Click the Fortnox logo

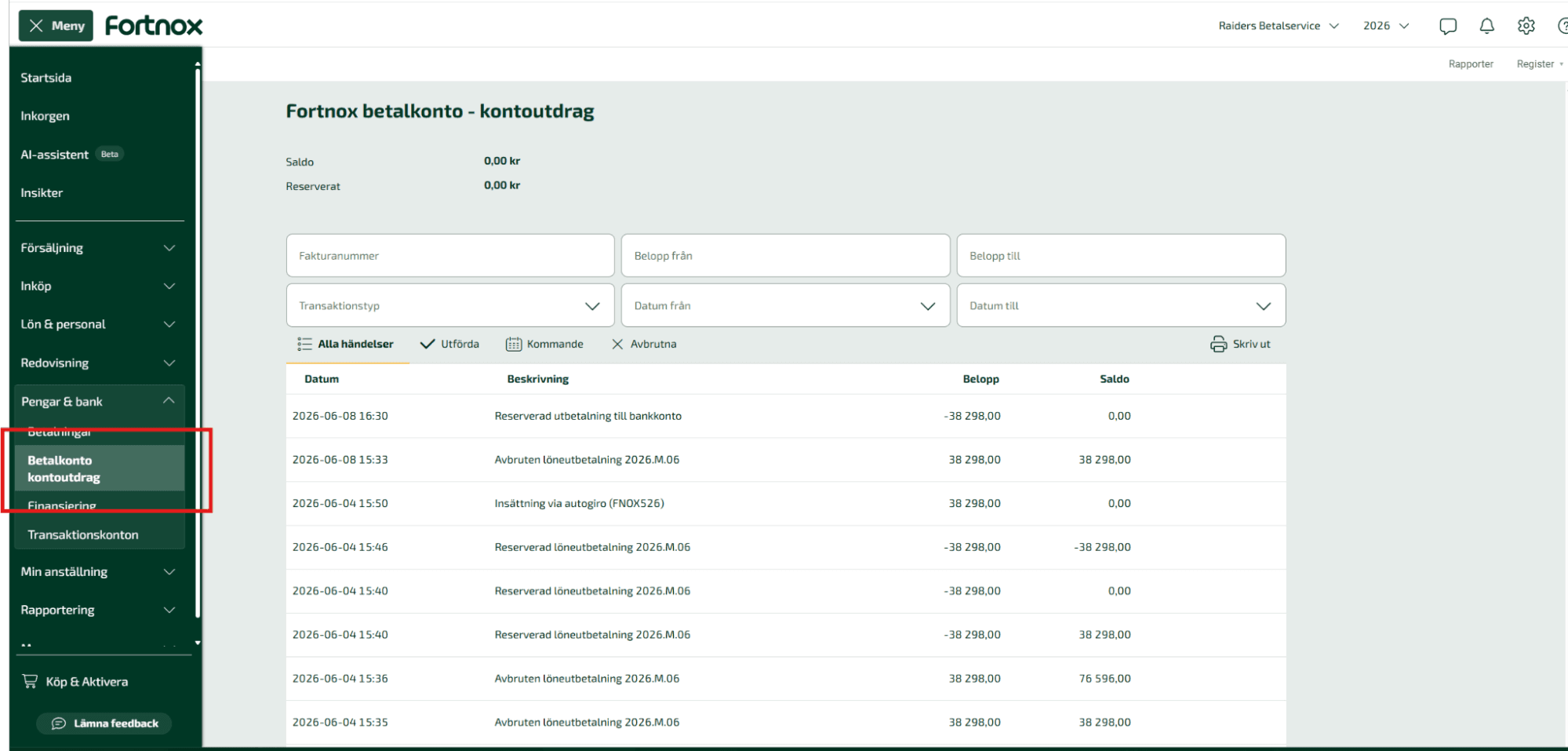coord(154,26)
